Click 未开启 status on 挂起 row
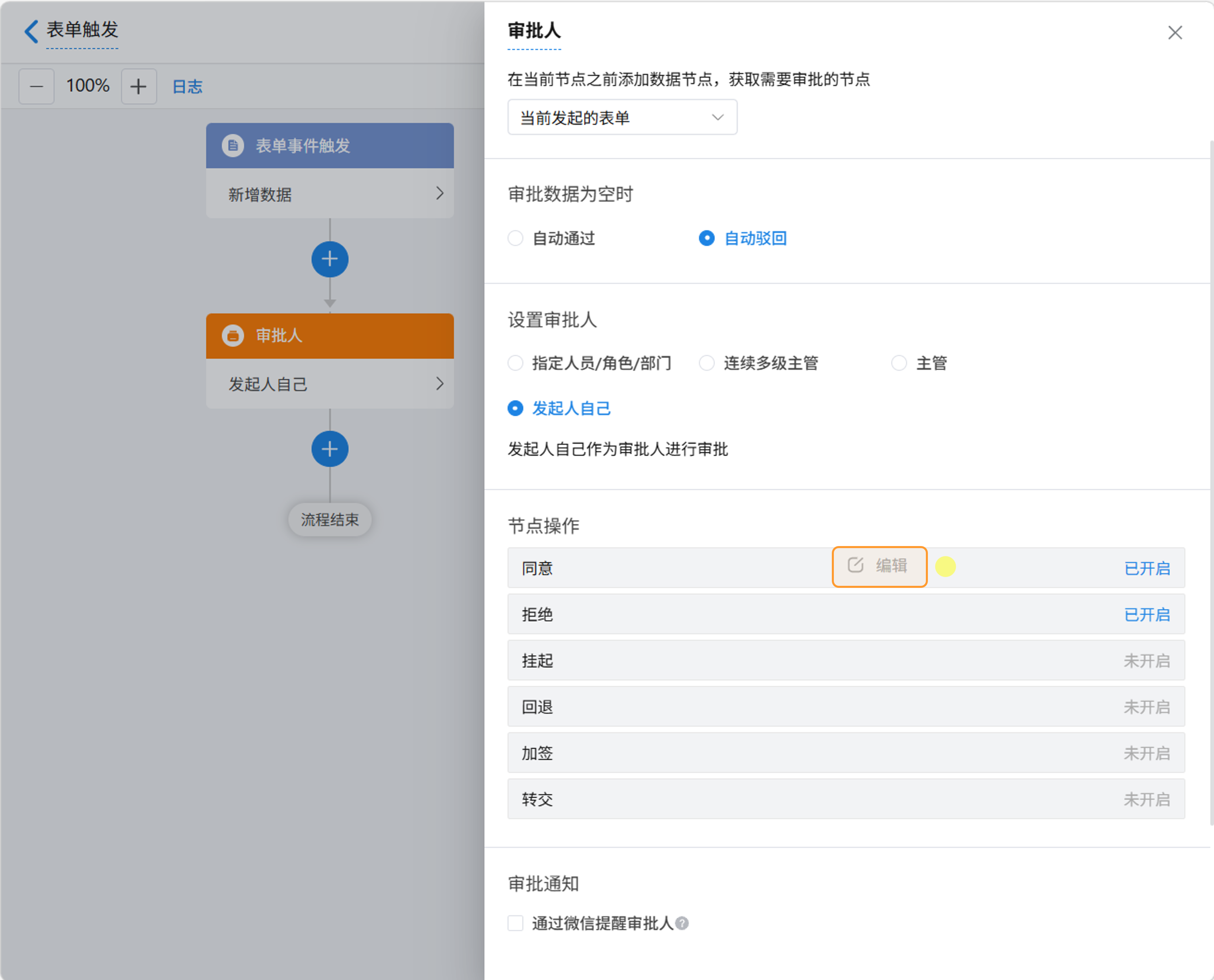The image size is (1214, 980). (x=1146, y=661)
